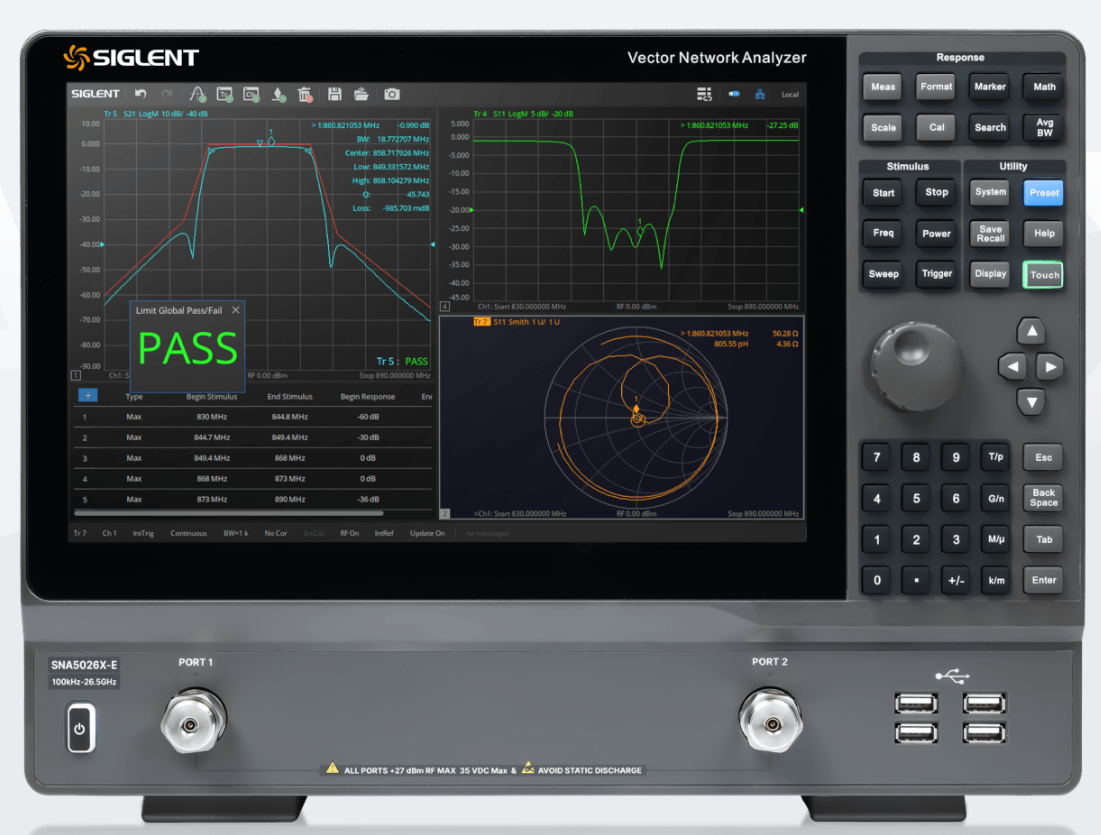Click the Save Recall key
The image size is (1101, 835).
coord(990,233)
